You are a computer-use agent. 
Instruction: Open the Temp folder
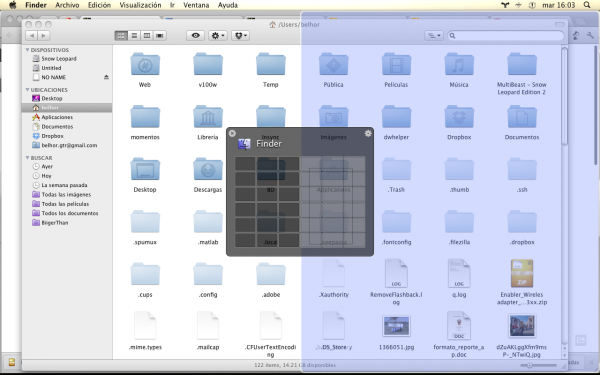click(x=271, y=64)
